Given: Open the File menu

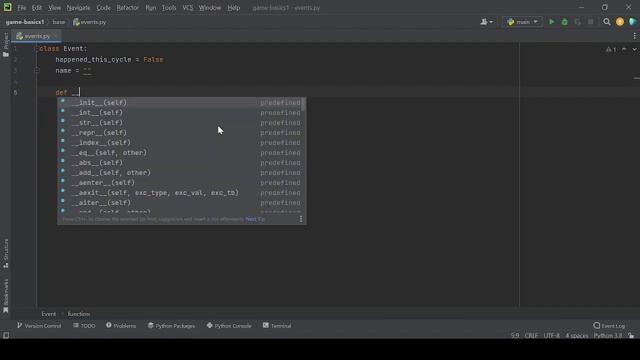Looking at the screenshot, I should pos(22,8).
